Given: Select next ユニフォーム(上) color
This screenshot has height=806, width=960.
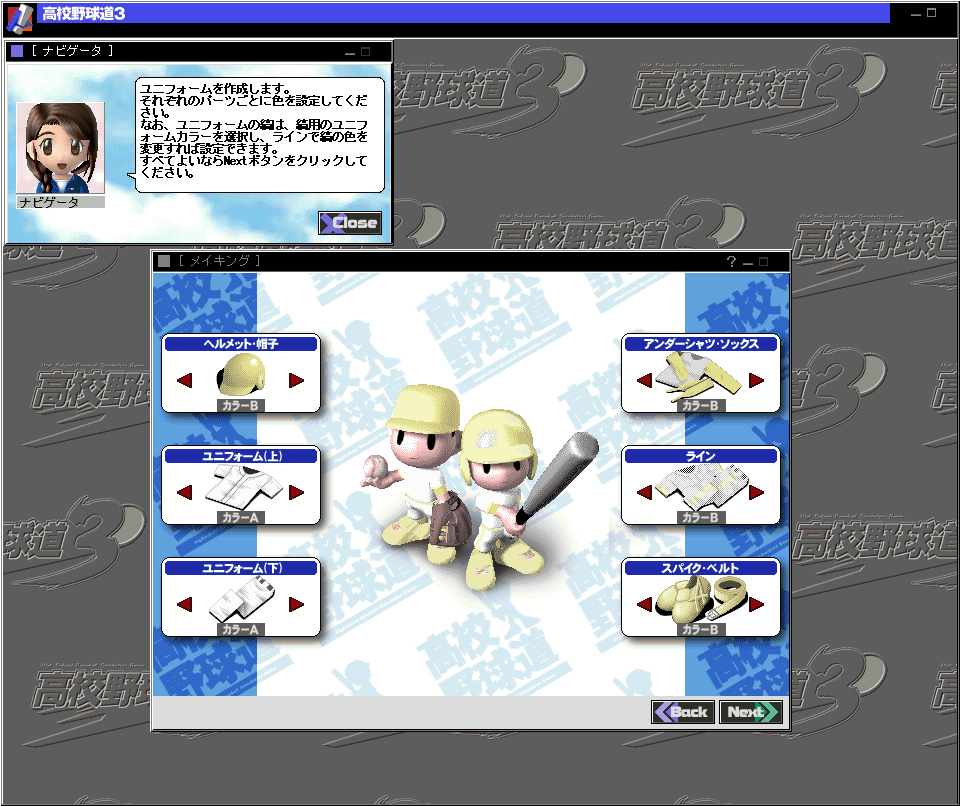Looking at the screenshot, I should tap(297, 492).
